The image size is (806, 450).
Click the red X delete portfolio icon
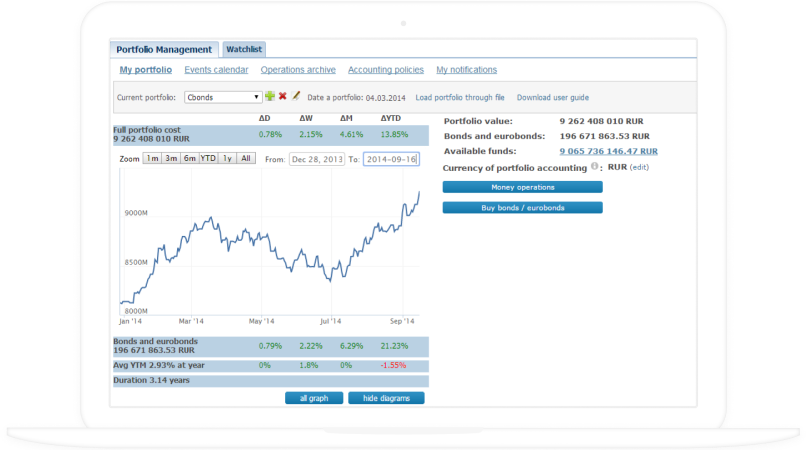pyautogui.click(x=283, y=97)
